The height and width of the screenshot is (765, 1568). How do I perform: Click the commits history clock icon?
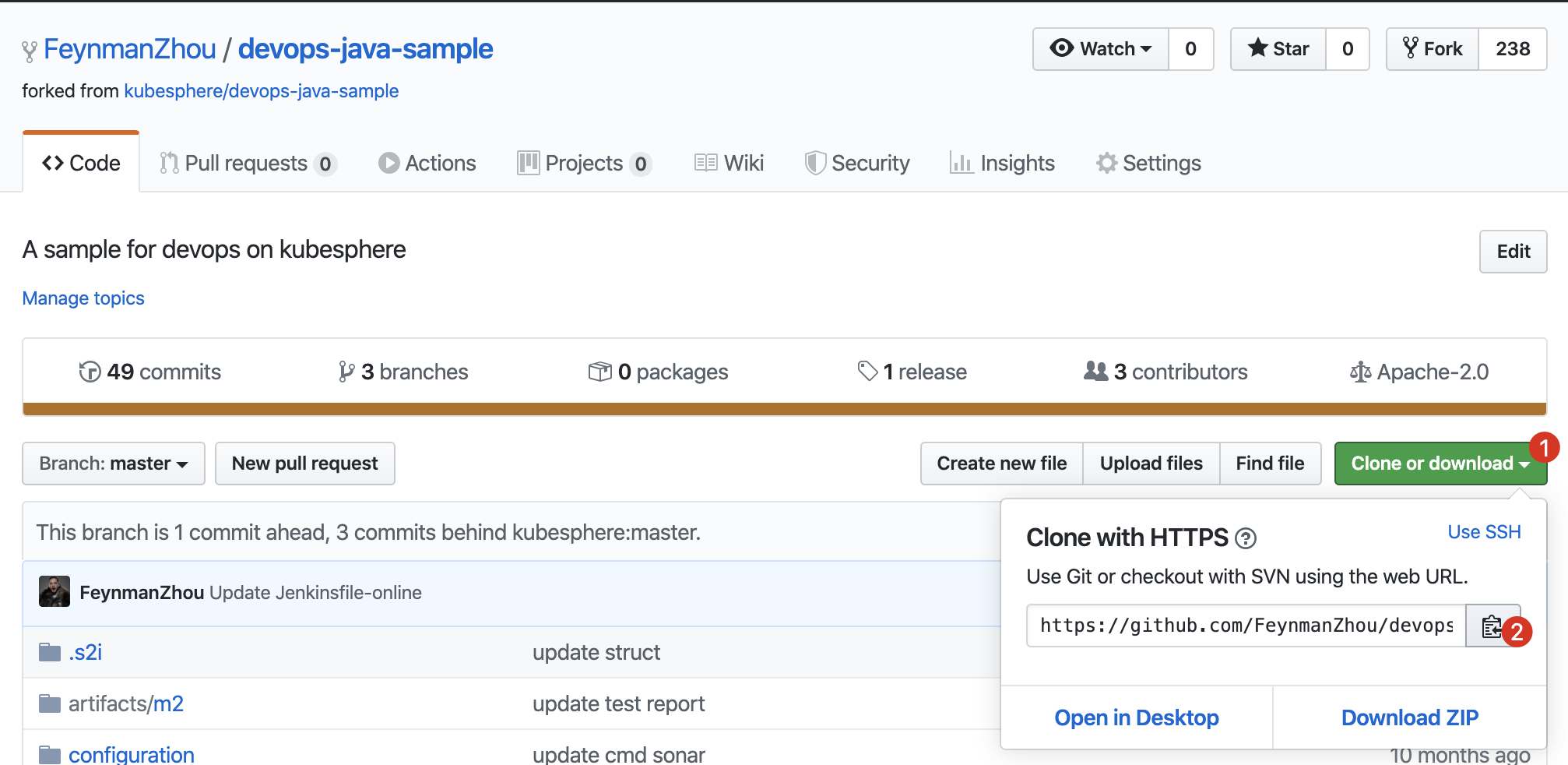pos(90,372)
